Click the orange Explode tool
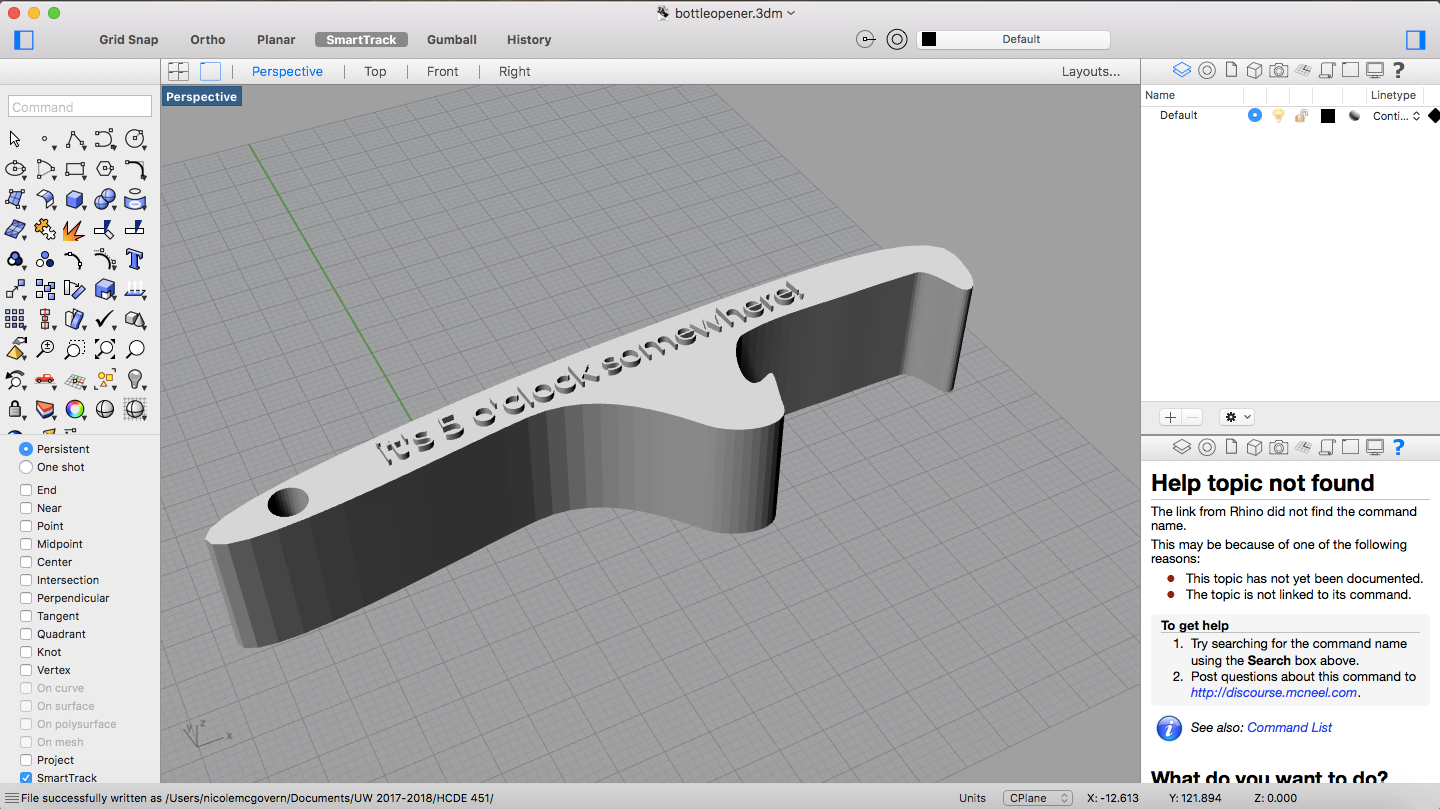Screen dimensions: 1440x809 coord(75,229)
